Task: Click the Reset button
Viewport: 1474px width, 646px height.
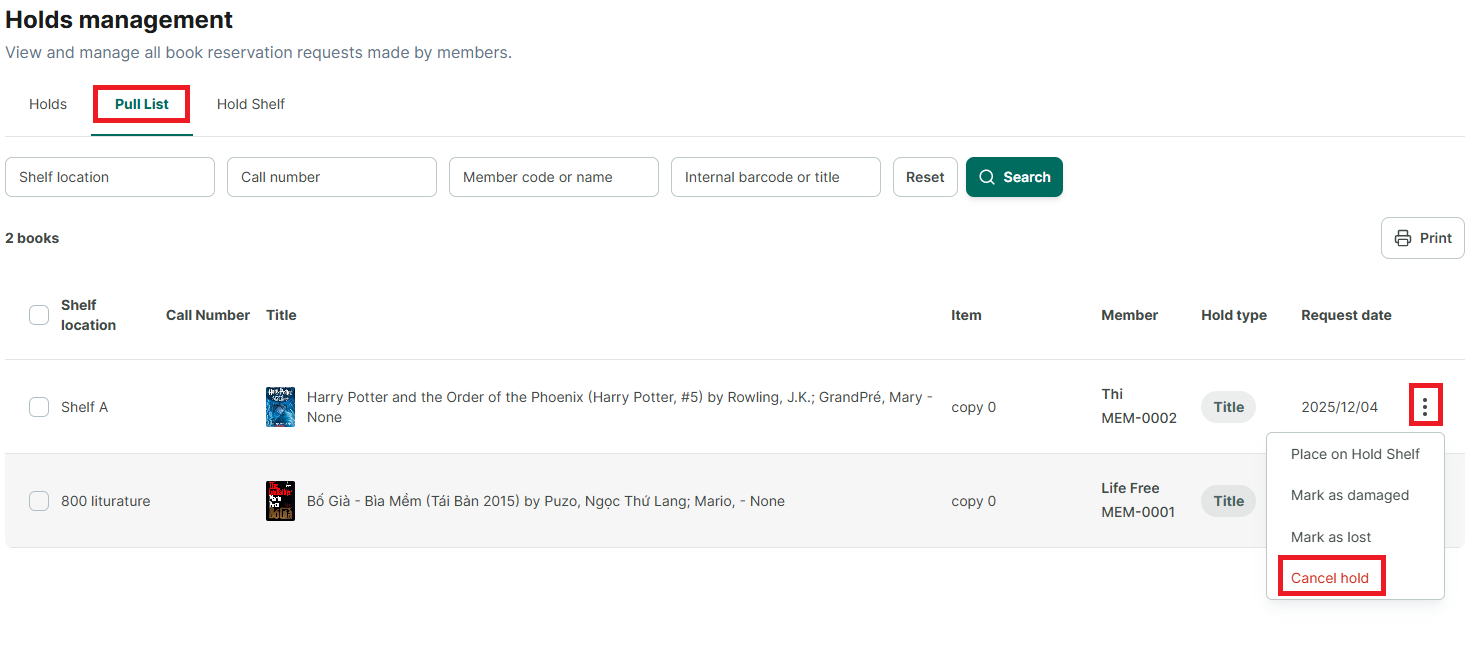Action: pyautogui.click(x=925, y=177)
